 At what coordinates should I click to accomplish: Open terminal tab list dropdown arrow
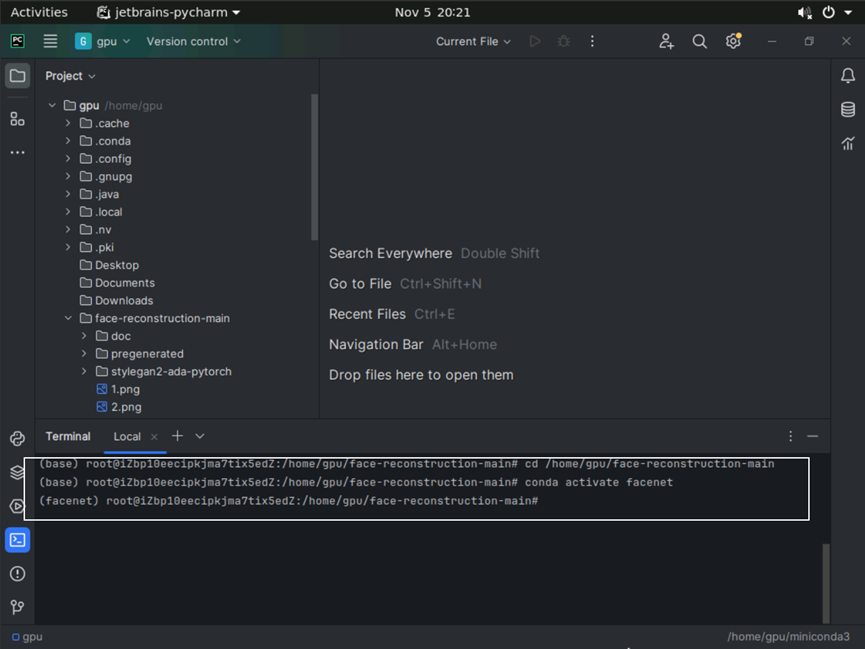200,436
